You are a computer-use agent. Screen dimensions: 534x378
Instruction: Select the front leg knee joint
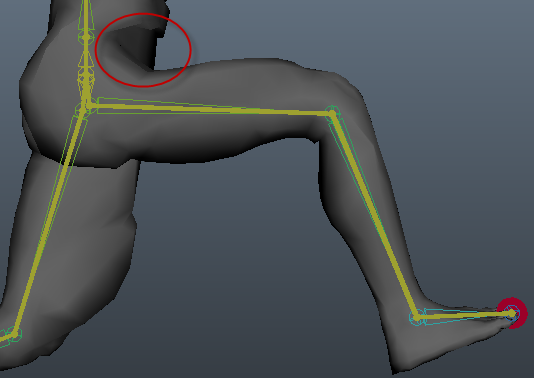(333, 113)
